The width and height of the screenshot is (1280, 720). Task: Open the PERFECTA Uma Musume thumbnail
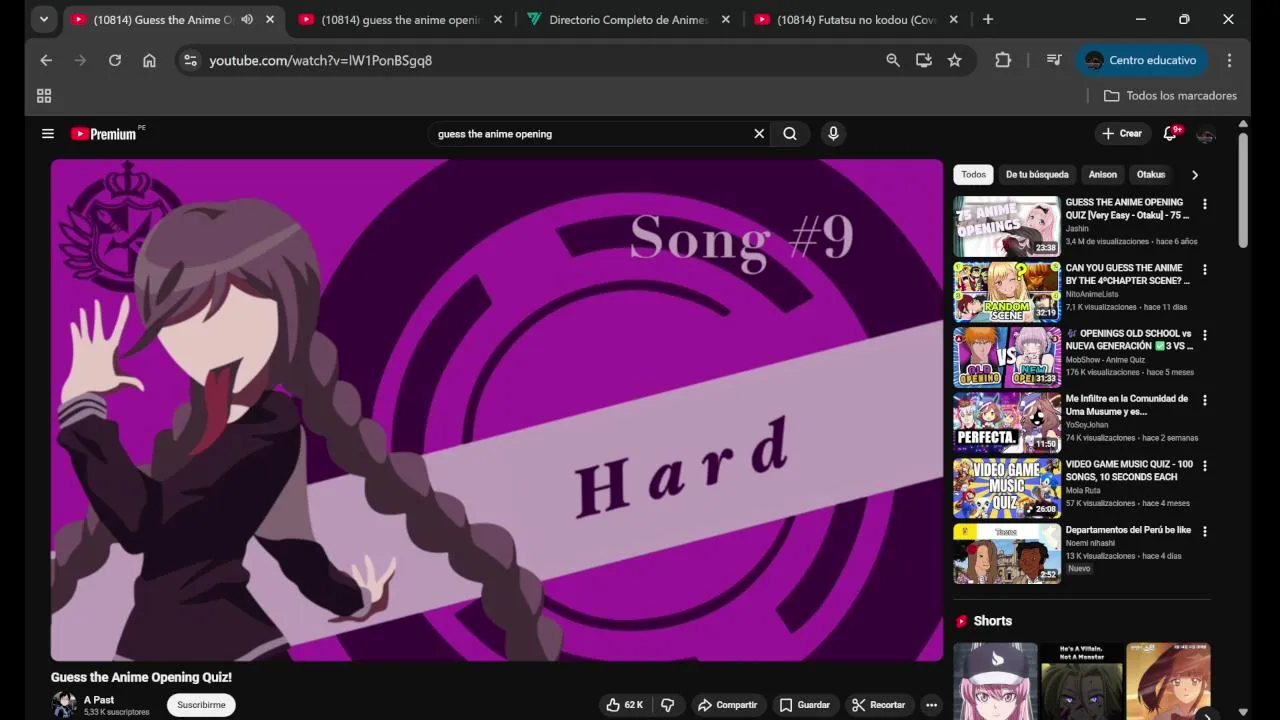tap(1007, 423)
